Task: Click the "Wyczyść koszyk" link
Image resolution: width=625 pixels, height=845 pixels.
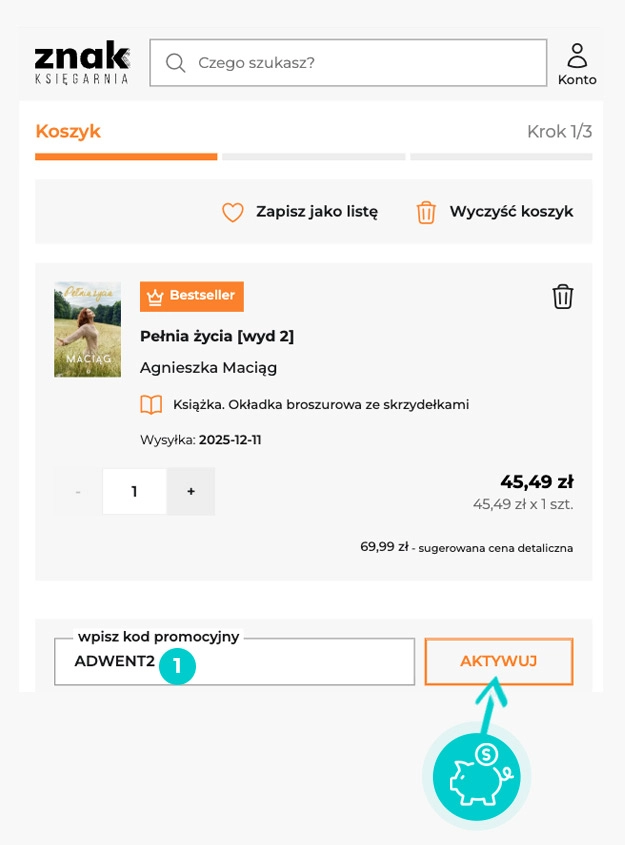Action: [x=511, y=212]
